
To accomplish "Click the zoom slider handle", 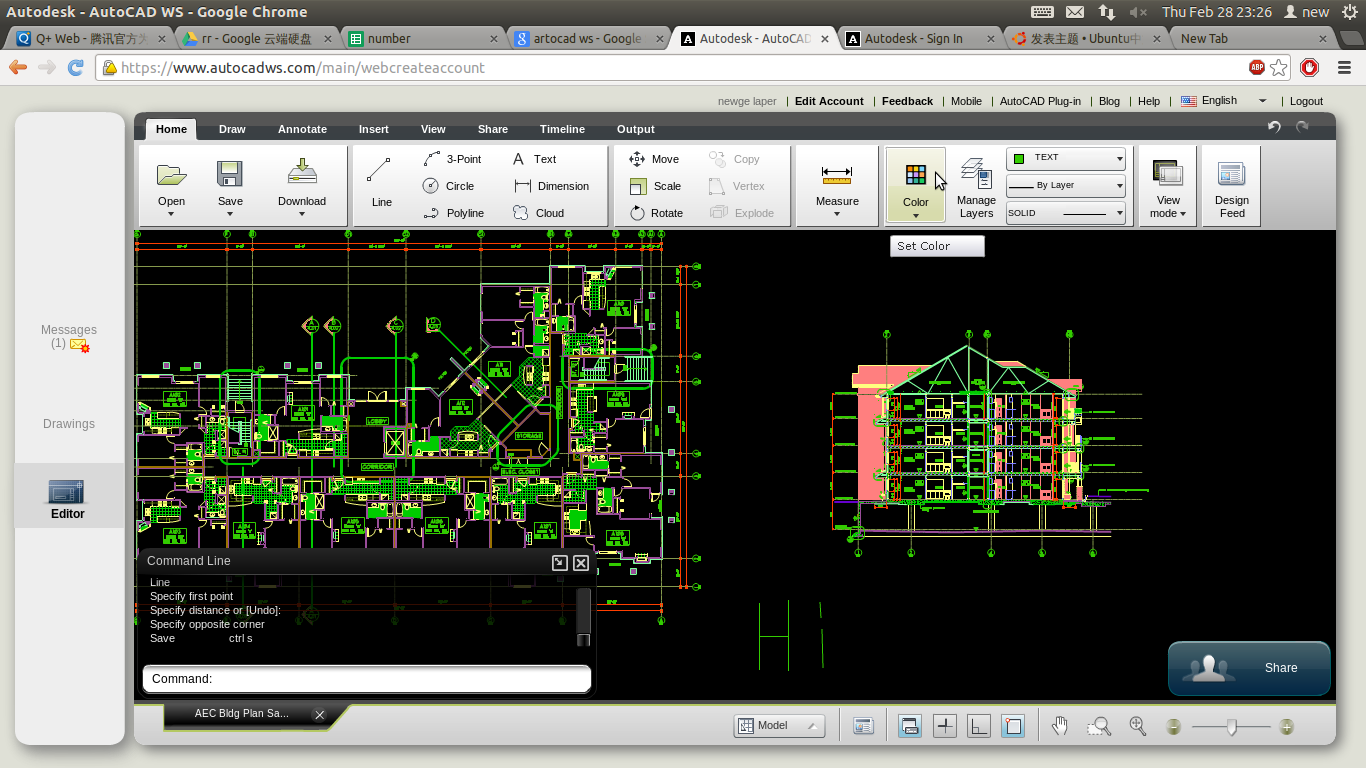I will point(1232,727).
